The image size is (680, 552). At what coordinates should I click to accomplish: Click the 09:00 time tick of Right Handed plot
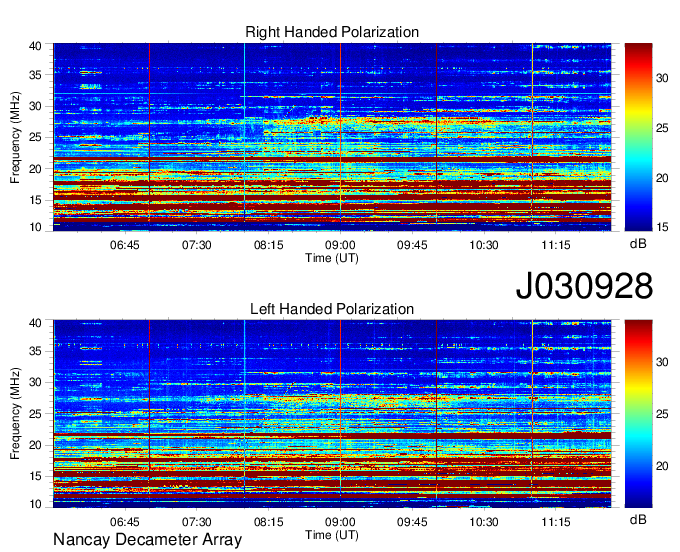(340, 245)
